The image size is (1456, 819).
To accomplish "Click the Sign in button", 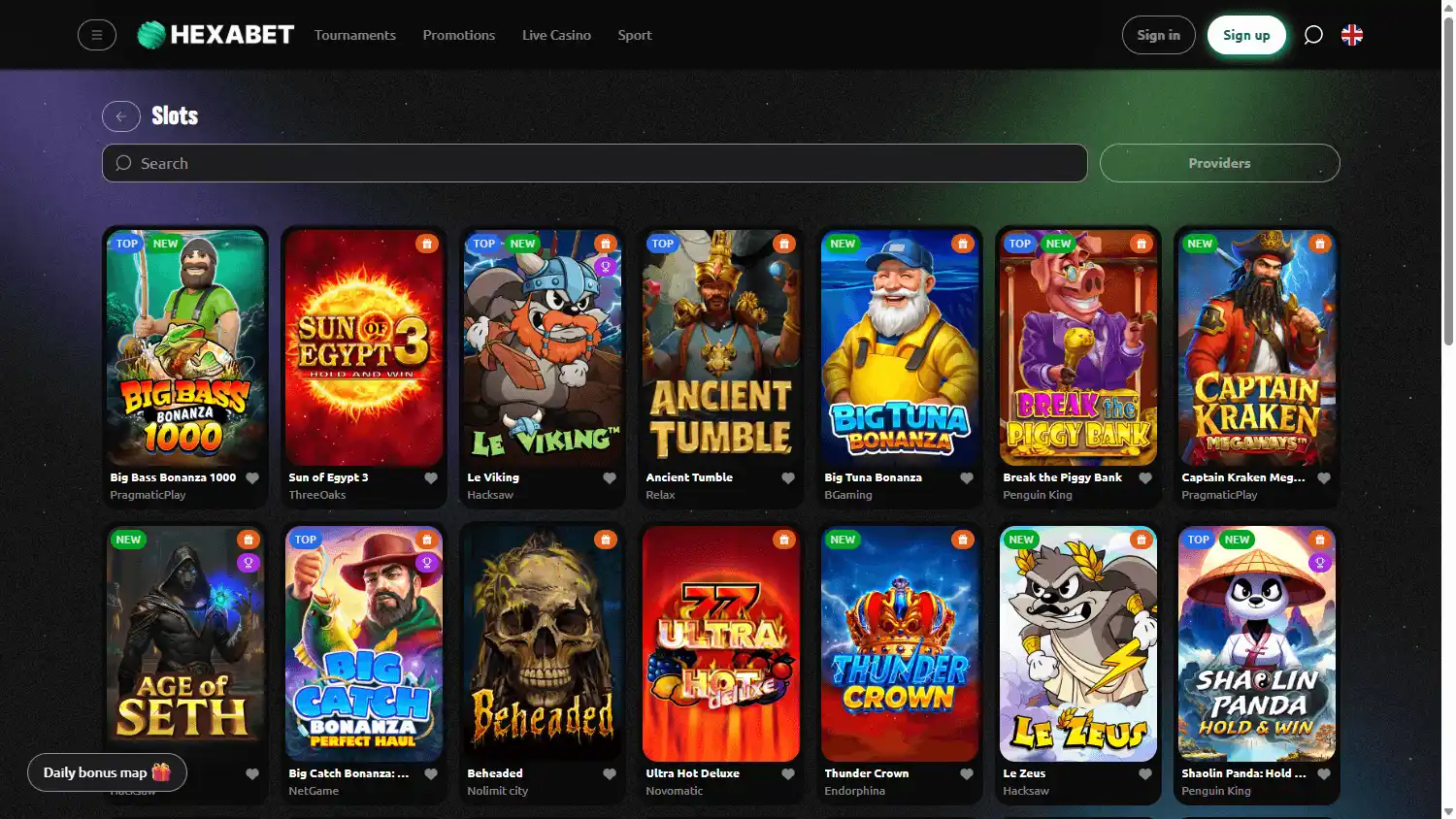I will [x=1159, y=35].
